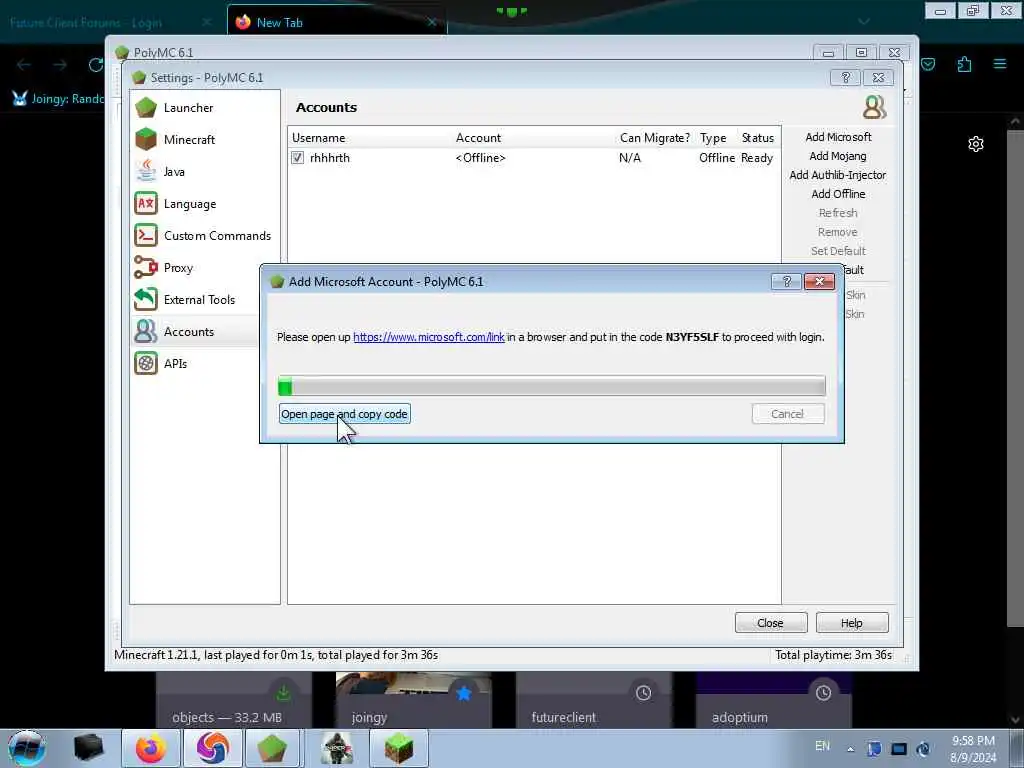Cancel the Add Microsoft Account dialog
This screenshot has height=768, width=1024.
coord(788,414)
